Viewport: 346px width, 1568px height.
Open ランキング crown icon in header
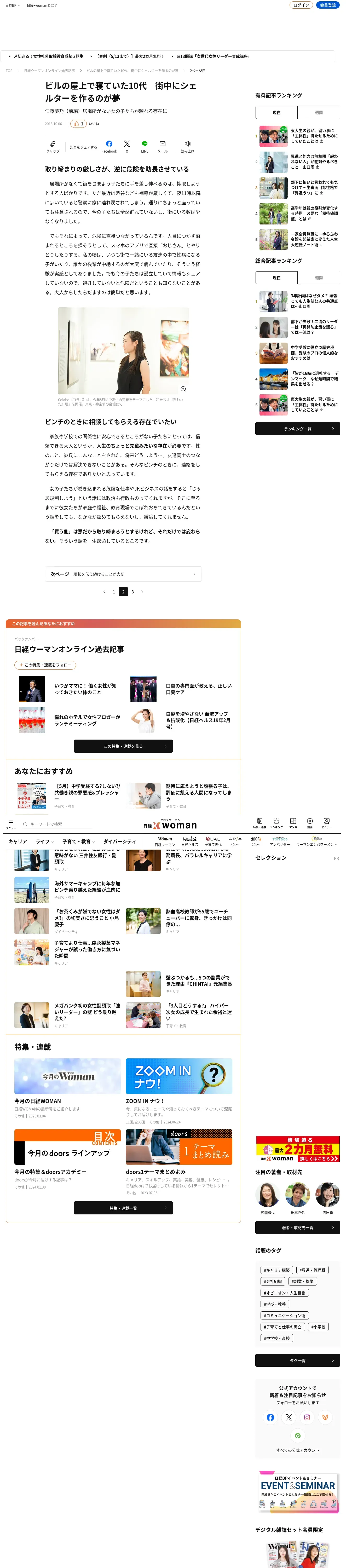276,821
